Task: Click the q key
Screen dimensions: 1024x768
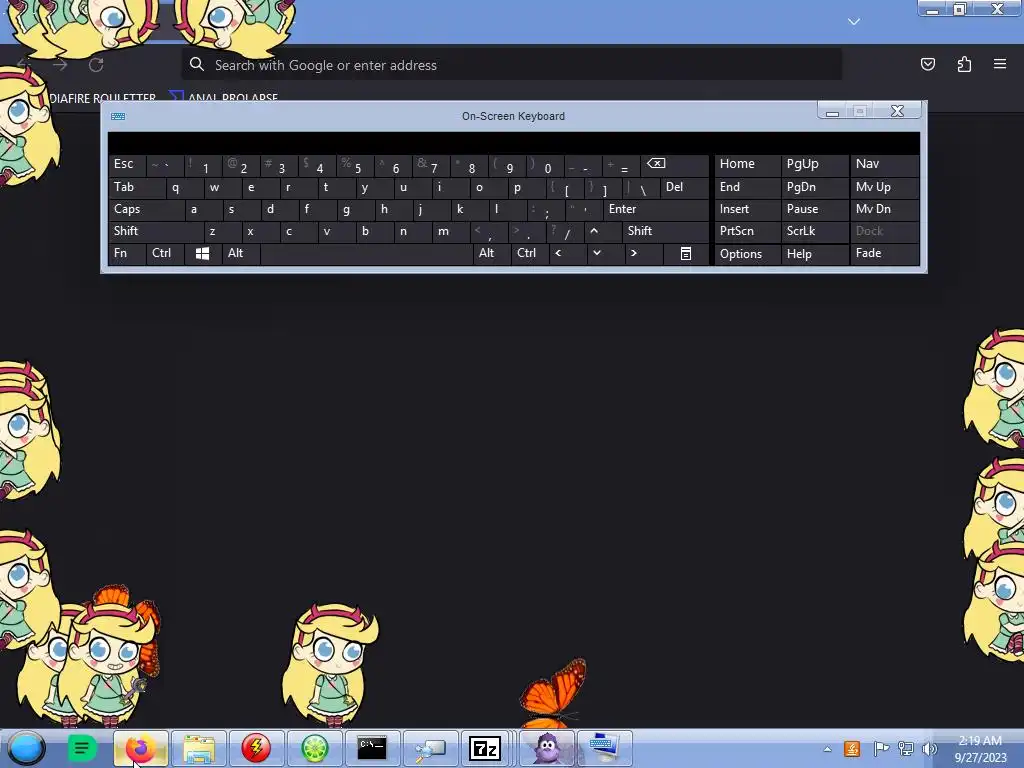Action: coord(184,187)
